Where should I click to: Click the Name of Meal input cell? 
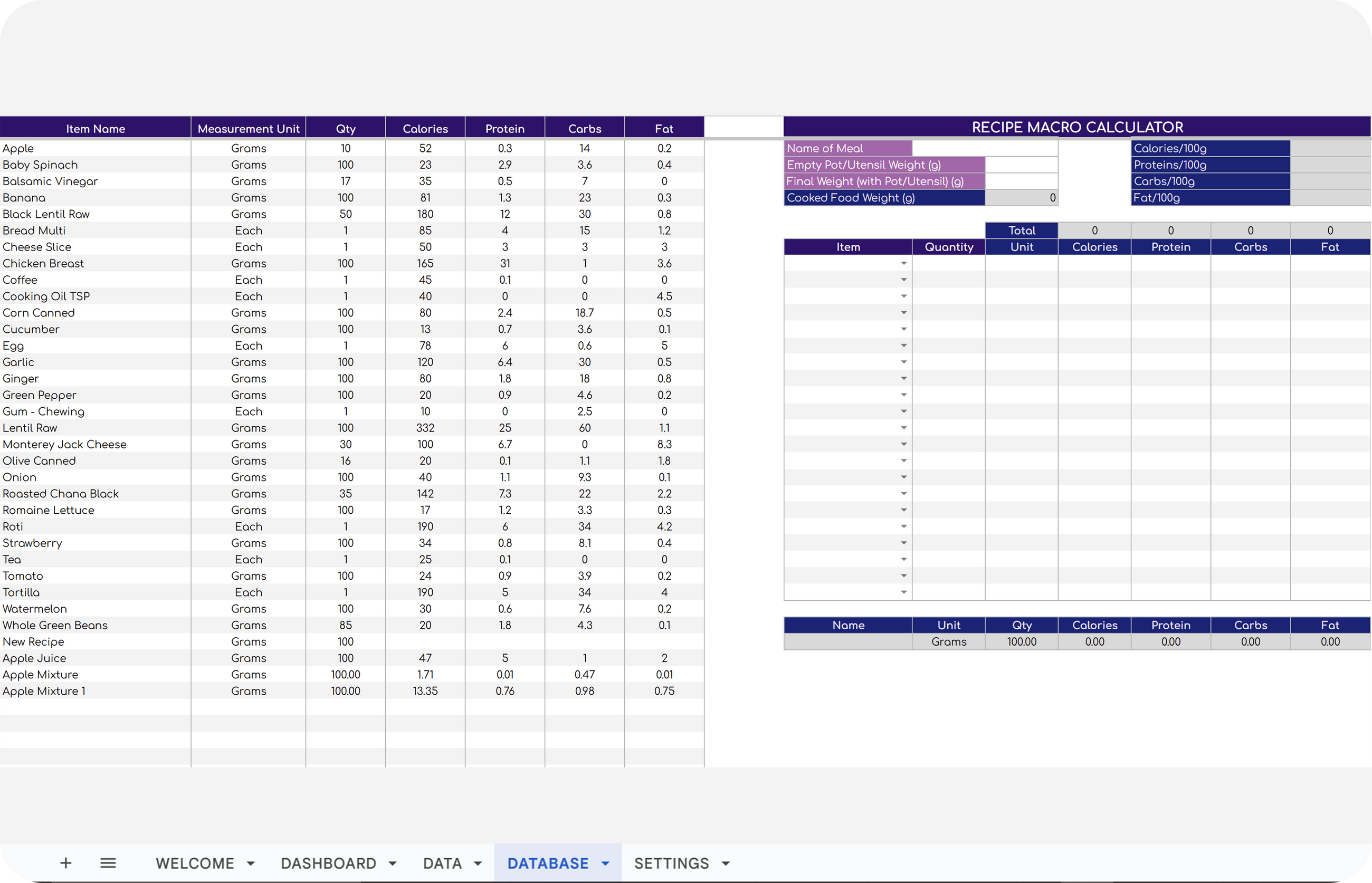point(984,149)
